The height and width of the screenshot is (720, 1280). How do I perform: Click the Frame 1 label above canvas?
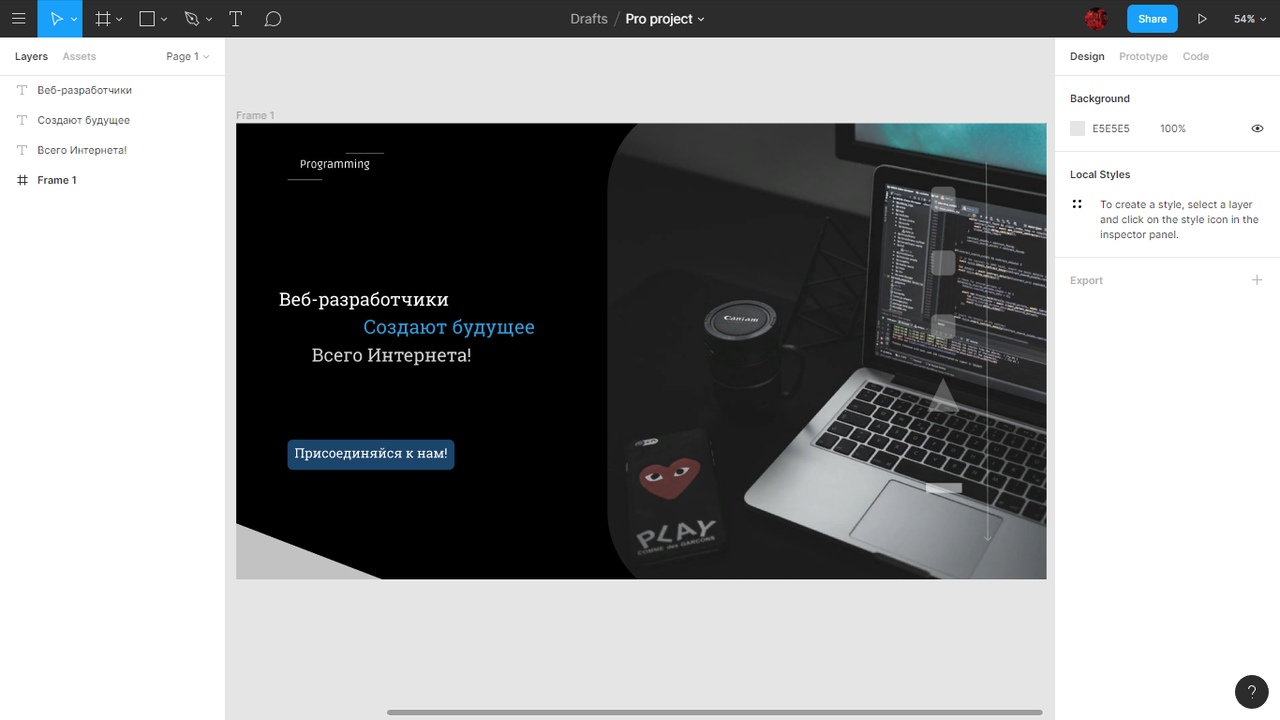[x=255, y=116]
